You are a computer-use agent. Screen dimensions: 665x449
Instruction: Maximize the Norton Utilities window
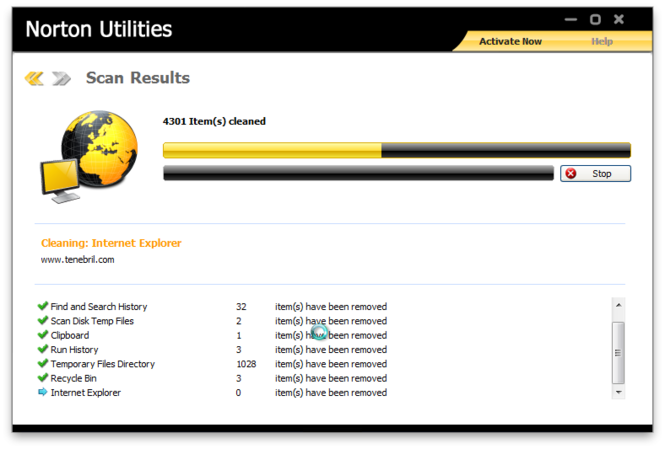click(595, 20)
